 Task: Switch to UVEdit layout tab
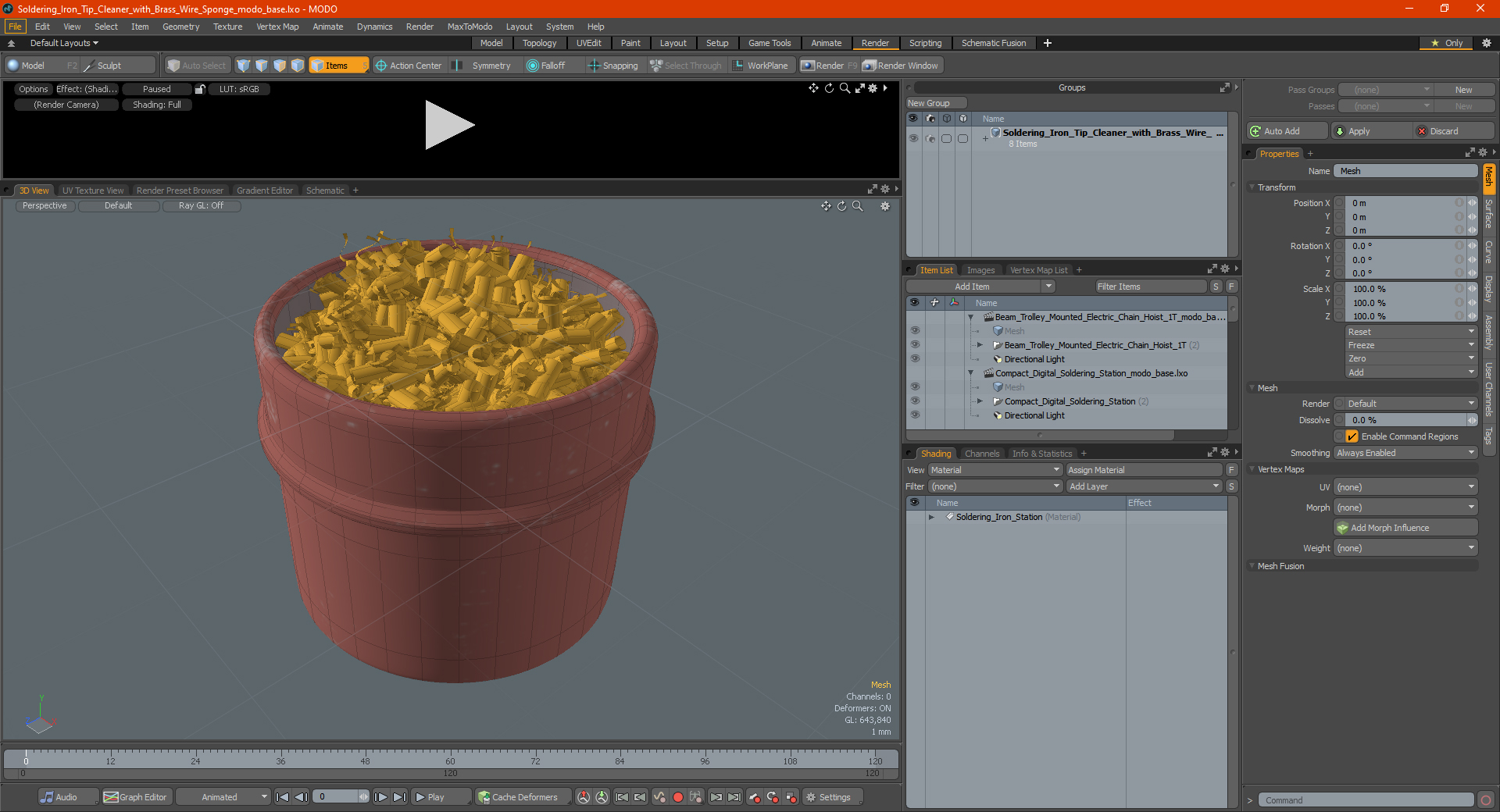click(588, 43)
